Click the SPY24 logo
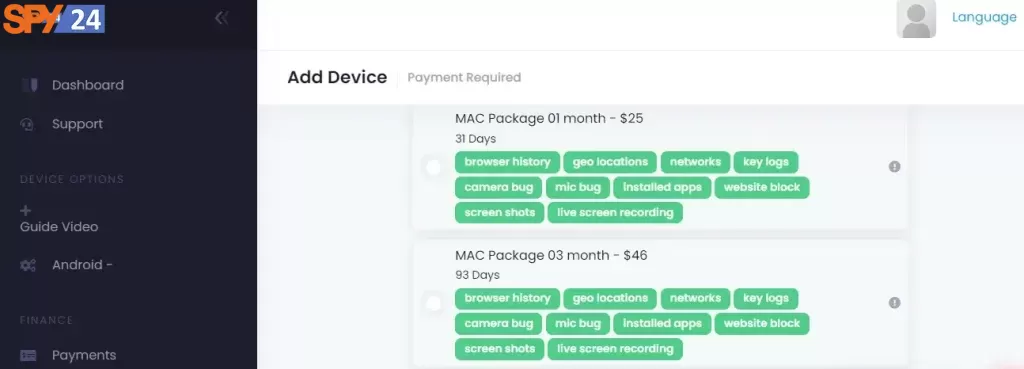Image resolution: width=1024 pixels, height=369 pixels. (54, 18)
